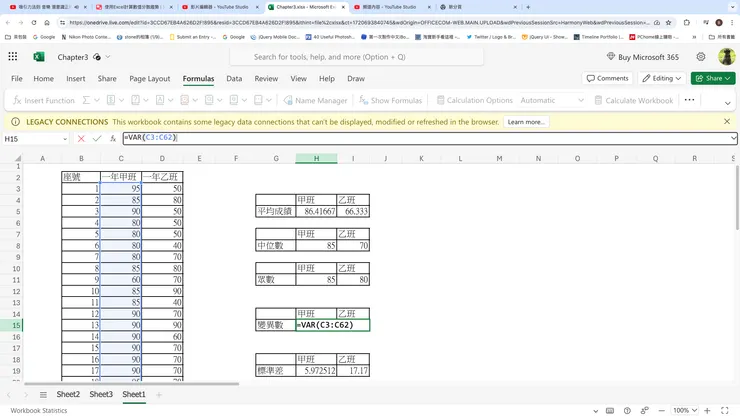Open the Insert Function dialog
Image resolution: width=740 pixels, height=416 pixels.
point(44,100)
